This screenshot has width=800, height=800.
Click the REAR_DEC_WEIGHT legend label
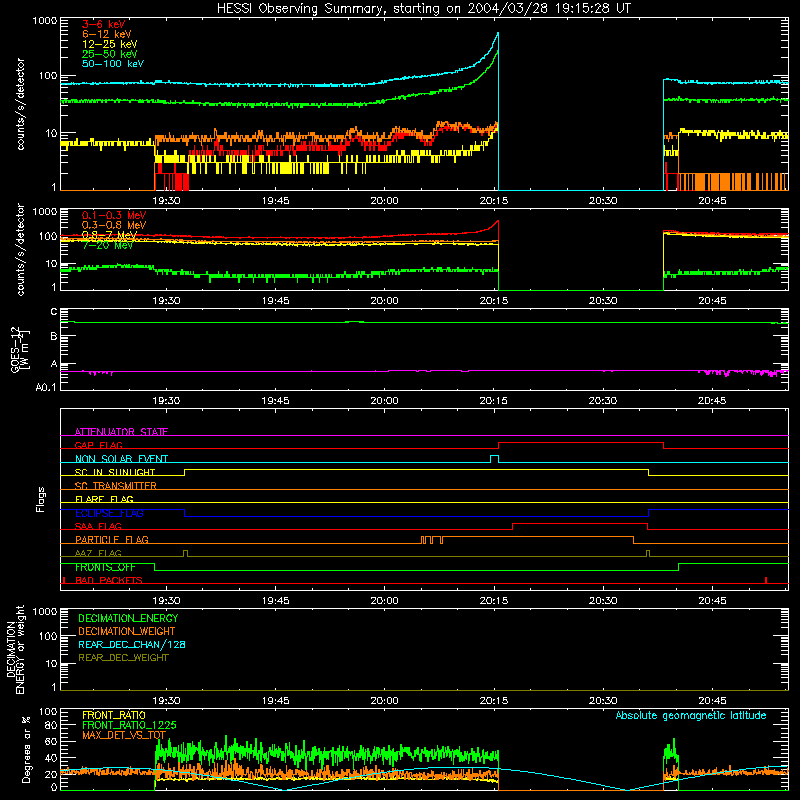pos(123,658)
